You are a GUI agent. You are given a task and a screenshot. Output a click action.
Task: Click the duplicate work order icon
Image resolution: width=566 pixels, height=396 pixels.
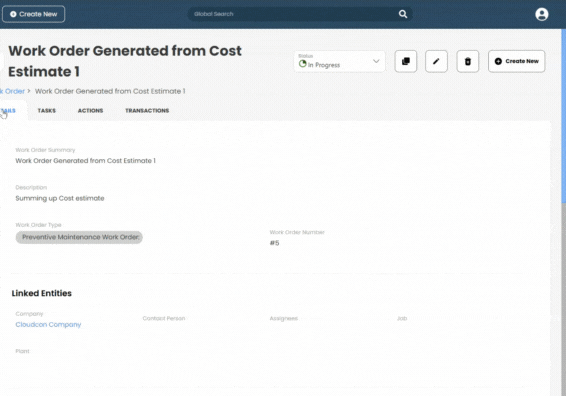coord(406,61)
